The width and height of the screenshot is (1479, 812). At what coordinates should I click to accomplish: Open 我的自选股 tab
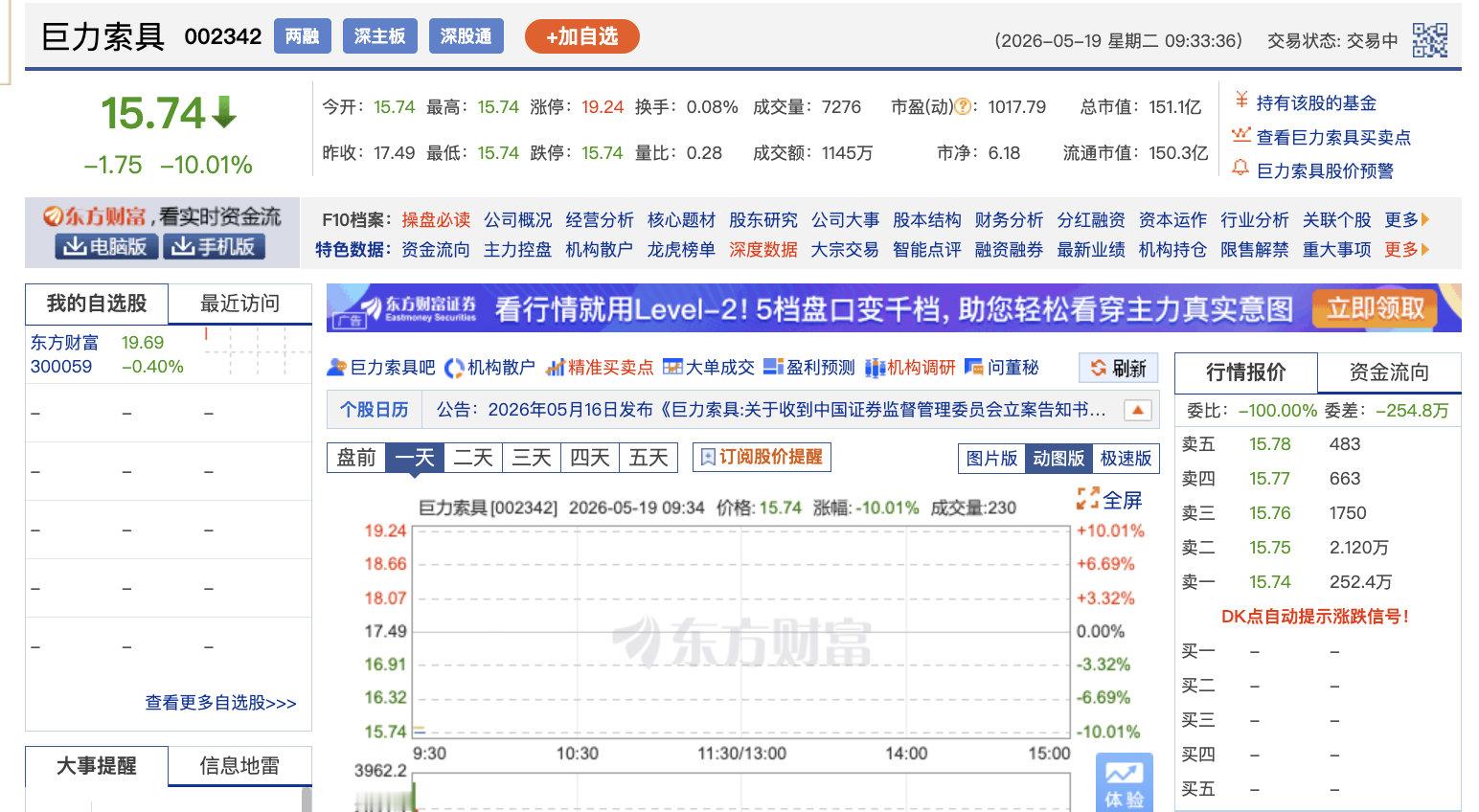[x=97, y=304]
